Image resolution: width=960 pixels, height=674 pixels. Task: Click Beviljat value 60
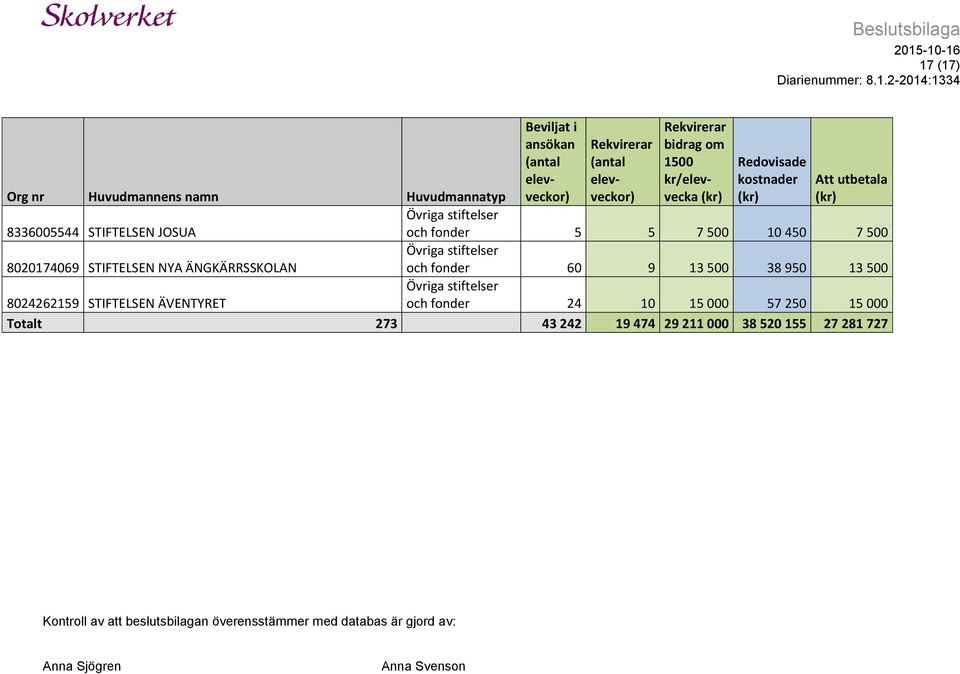[x=574, y=268]
